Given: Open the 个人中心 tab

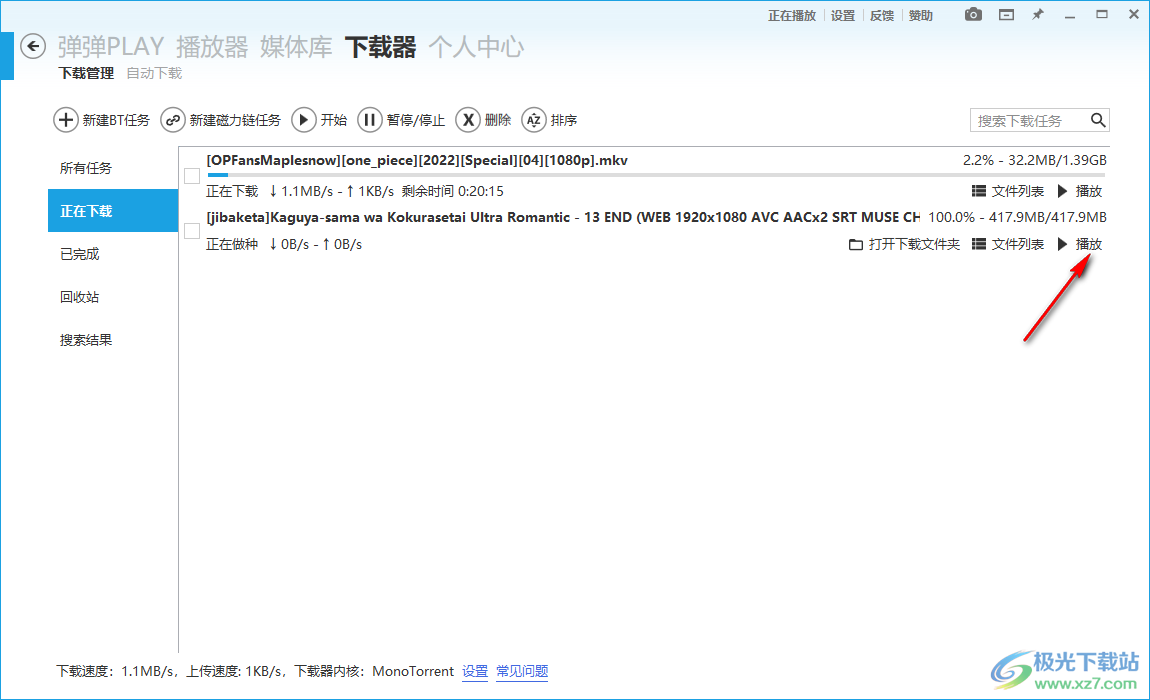Looking at the screenshot, I should [x=476, y=47].
